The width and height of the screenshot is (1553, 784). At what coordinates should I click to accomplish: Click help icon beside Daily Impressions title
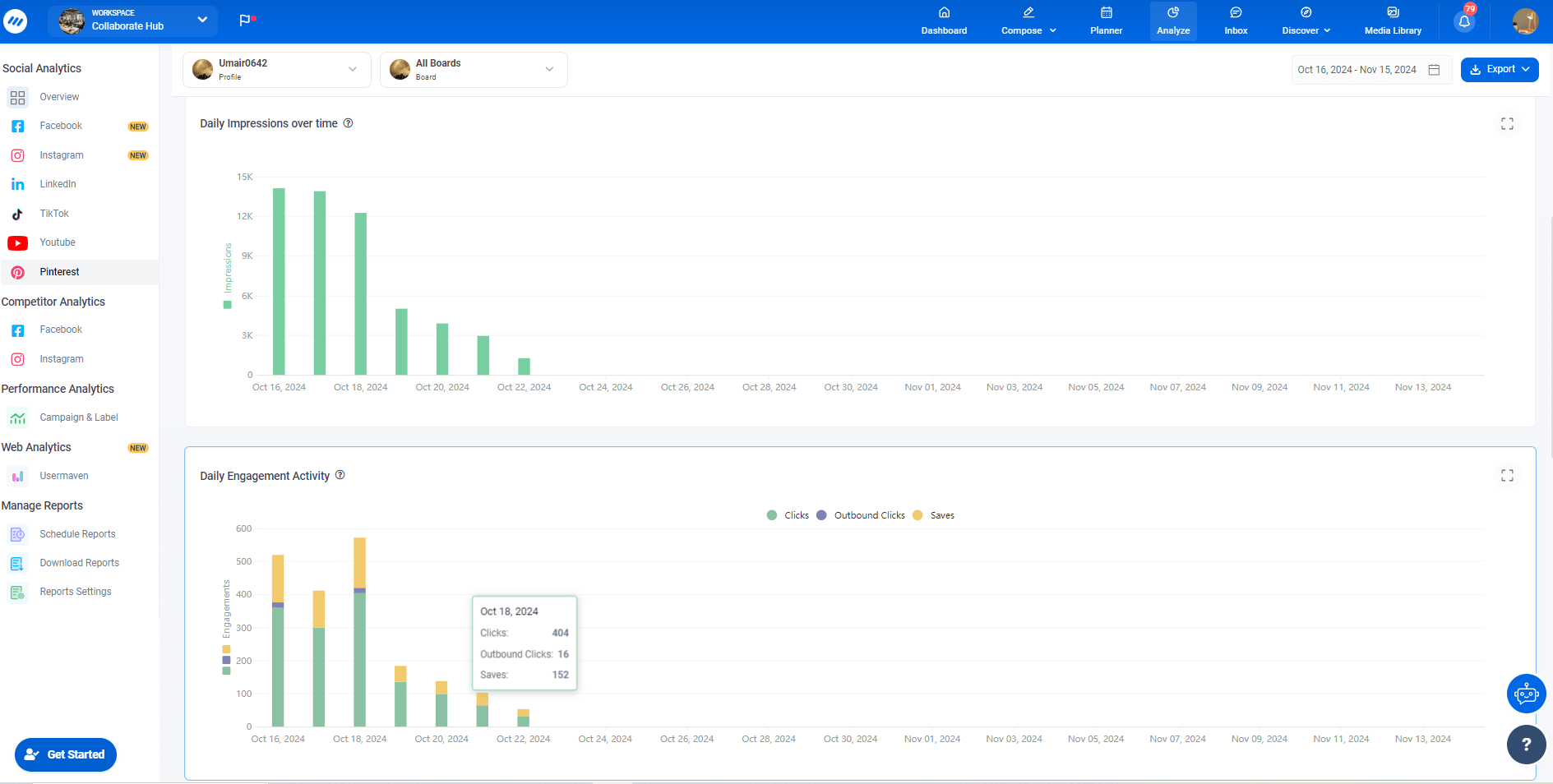[x=348, y=123]
